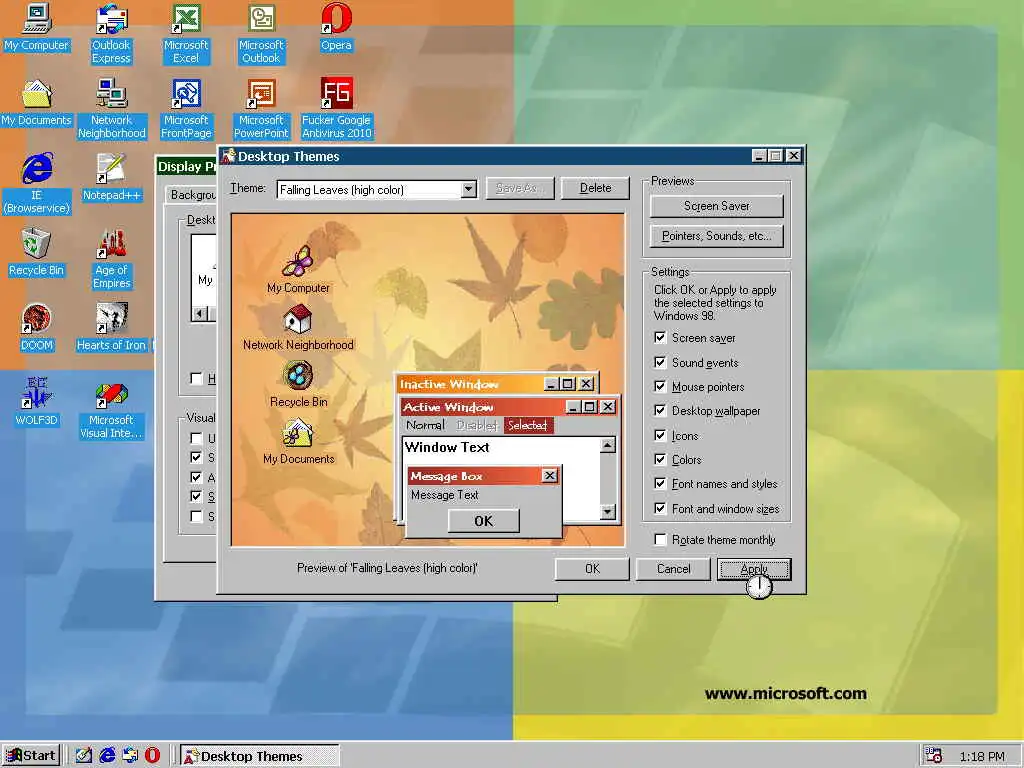This screenshot has height=768, width=1024.
Task: Open the Start menu
Action: (31, 756)
